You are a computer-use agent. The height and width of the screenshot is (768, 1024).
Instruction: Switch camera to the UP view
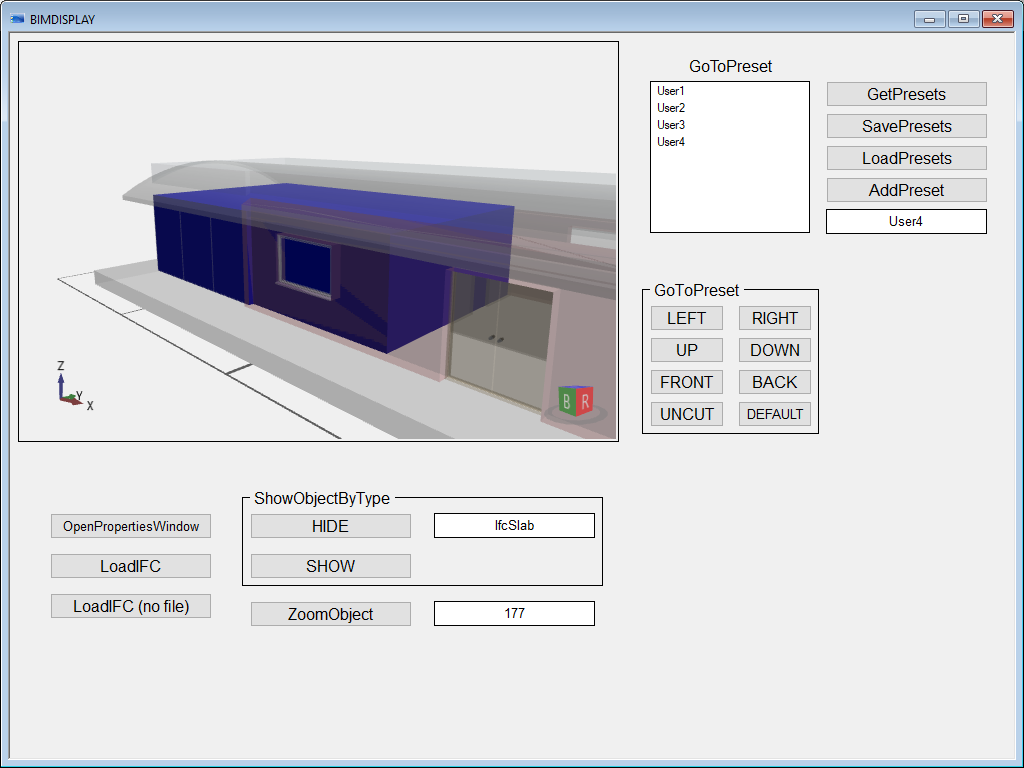tap(686, 349)
